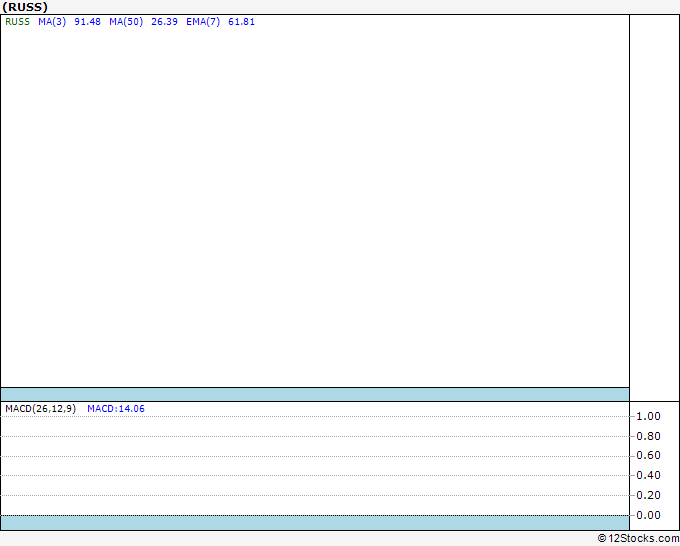
Task: Click the EMA(7) value 61.81
Action: click(x=241, y=22)
